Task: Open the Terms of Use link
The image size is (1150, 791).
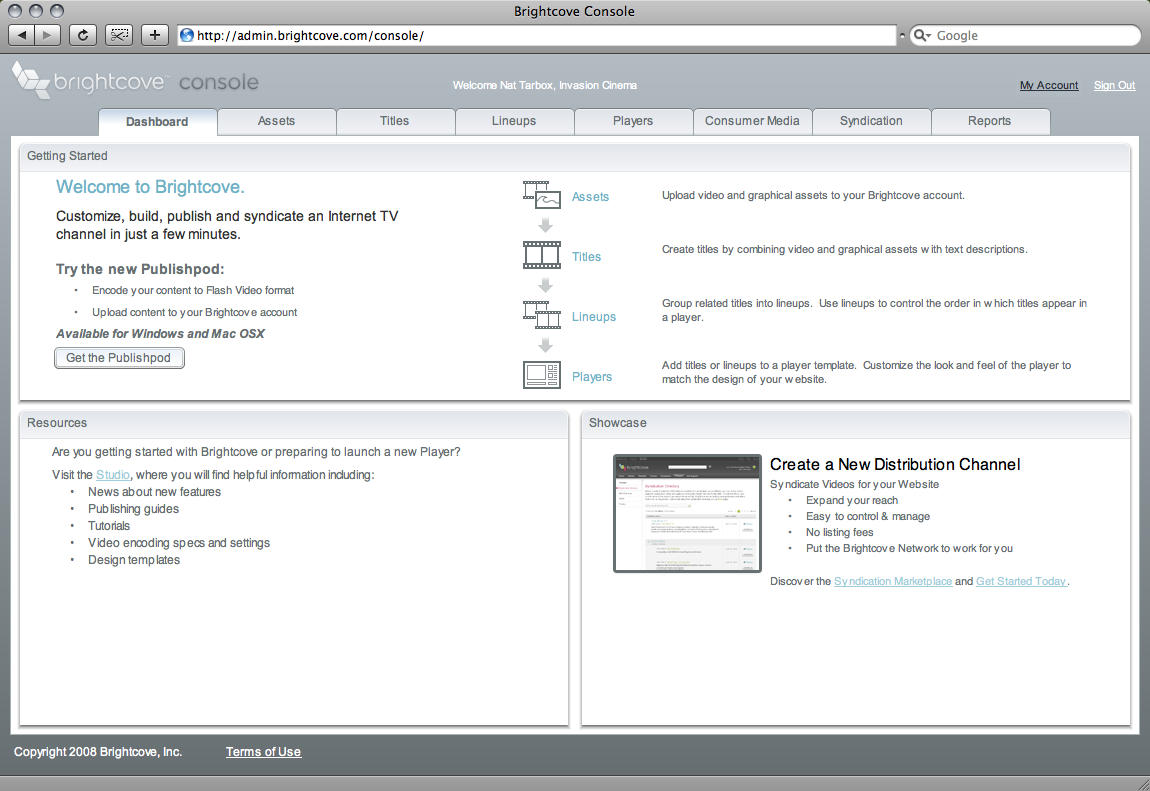Action: click(263, 752)
